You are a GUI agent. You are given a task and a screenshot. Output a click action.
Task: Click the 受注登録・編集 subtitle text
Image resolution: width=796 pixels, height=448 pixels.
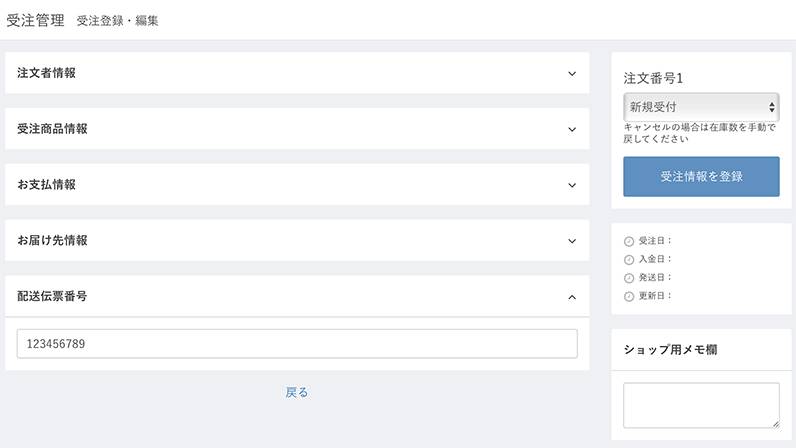pos(117,21)
